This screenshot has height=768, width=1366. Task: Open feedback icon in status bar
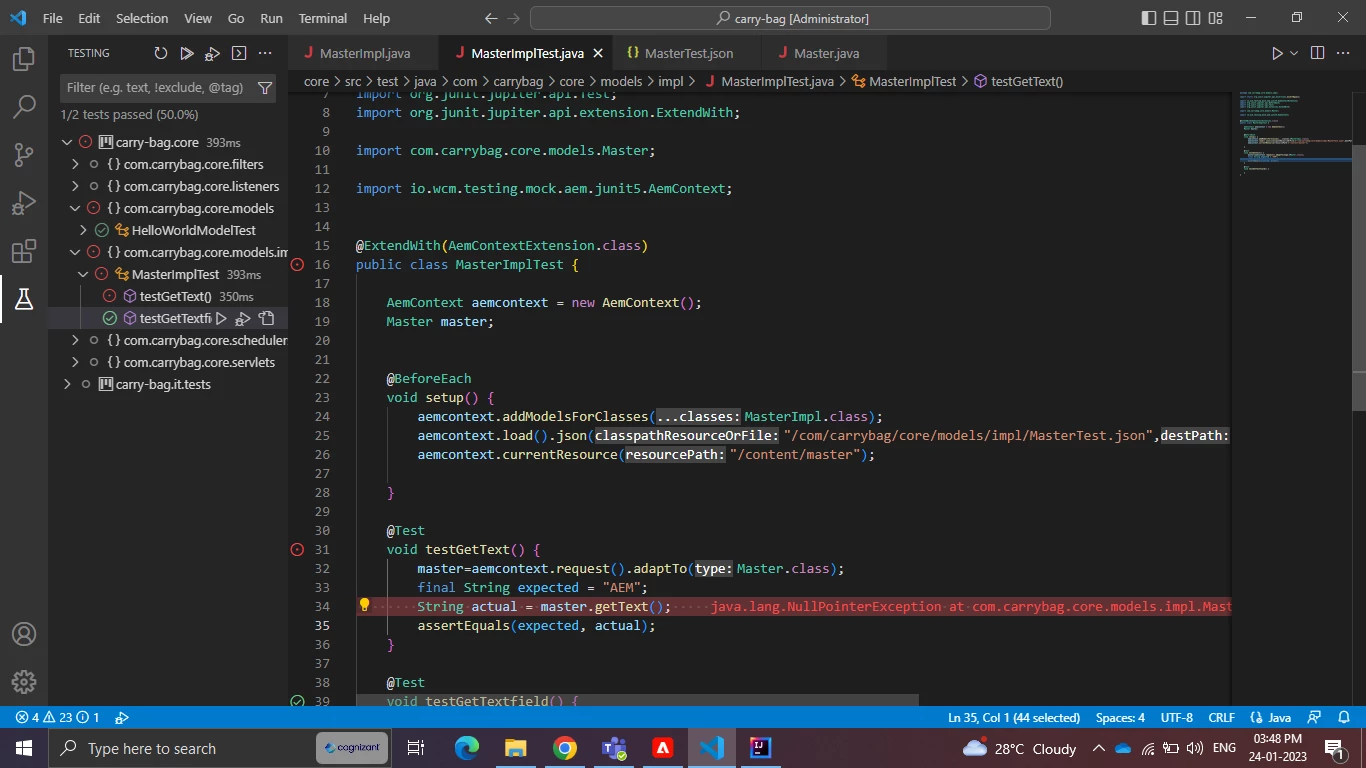coord(1316,717)
